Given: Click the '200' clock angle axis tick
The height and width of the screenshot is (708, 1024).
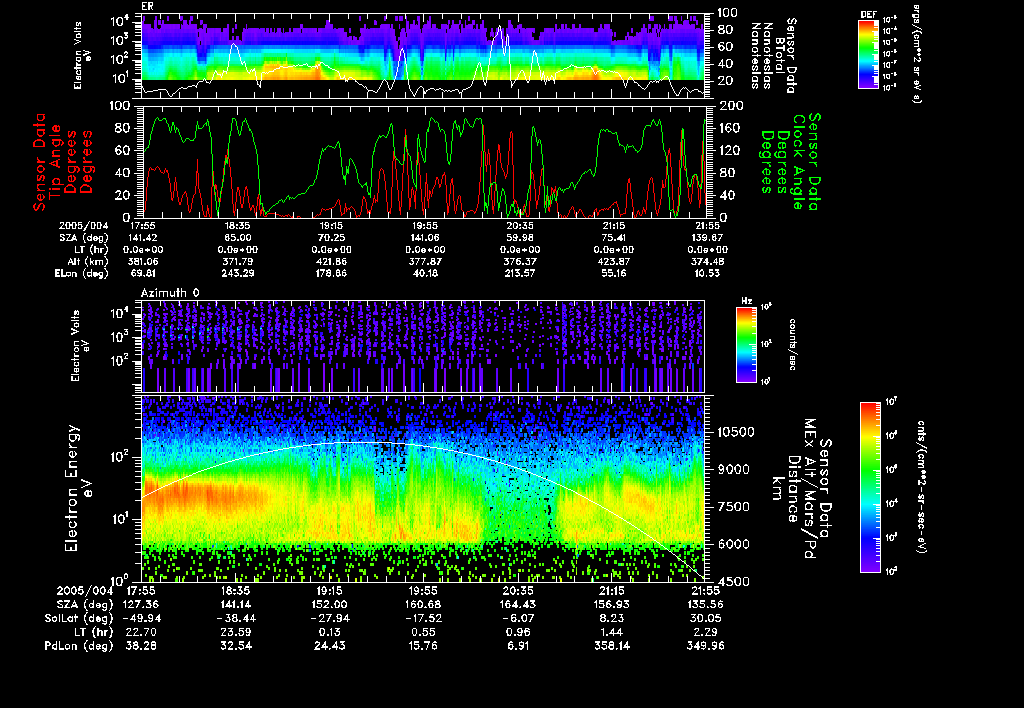Looking at the screenshot, I should coord(729,106).
